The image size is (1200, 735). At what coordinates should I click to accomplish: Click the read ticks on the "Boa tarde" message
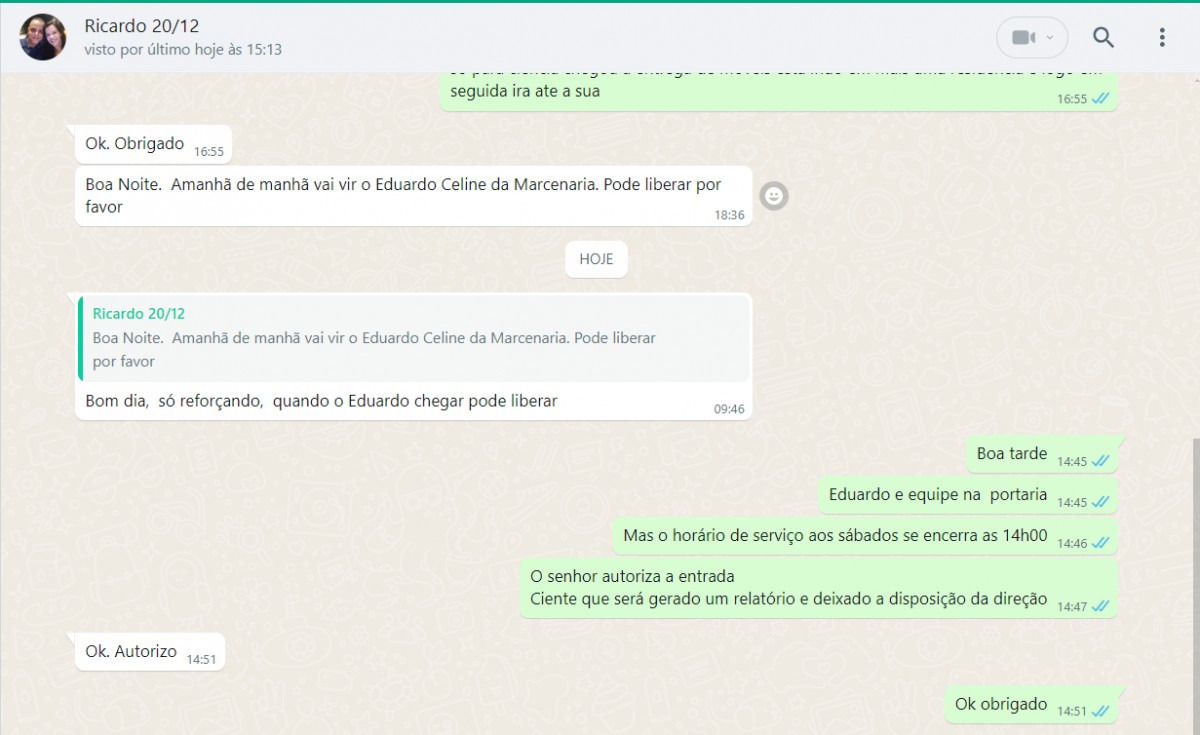click(1101, 461)
